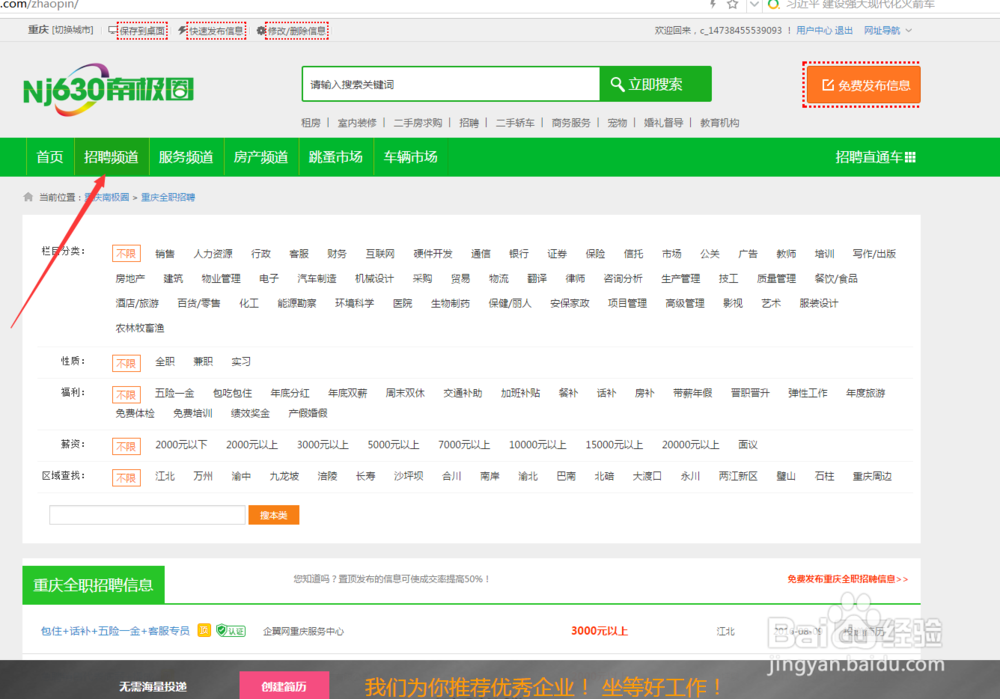Switch to the 招聘频道 tab
This screenshot has width=1000, height=699.
point(111,157)
